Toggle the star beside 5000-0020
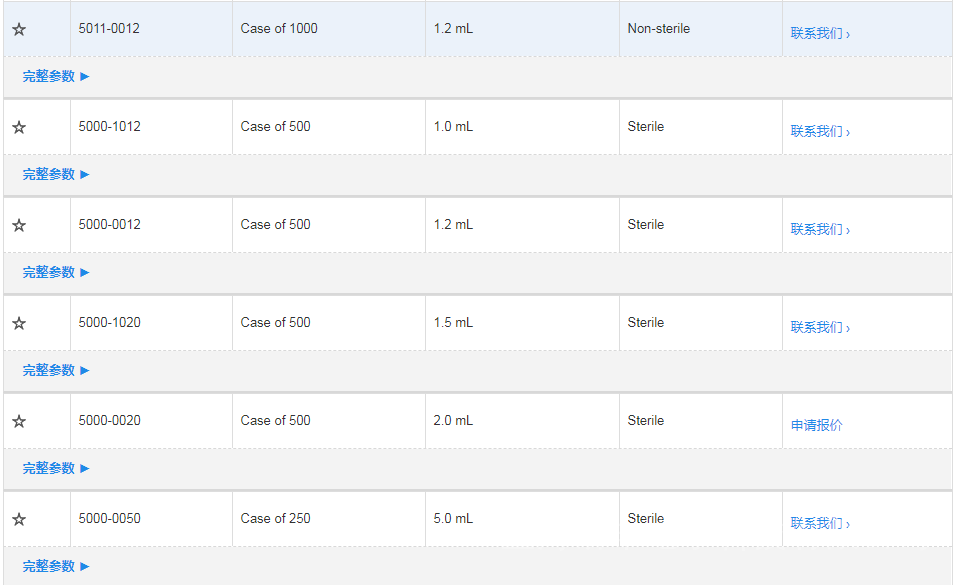 (x=19, y=422)
